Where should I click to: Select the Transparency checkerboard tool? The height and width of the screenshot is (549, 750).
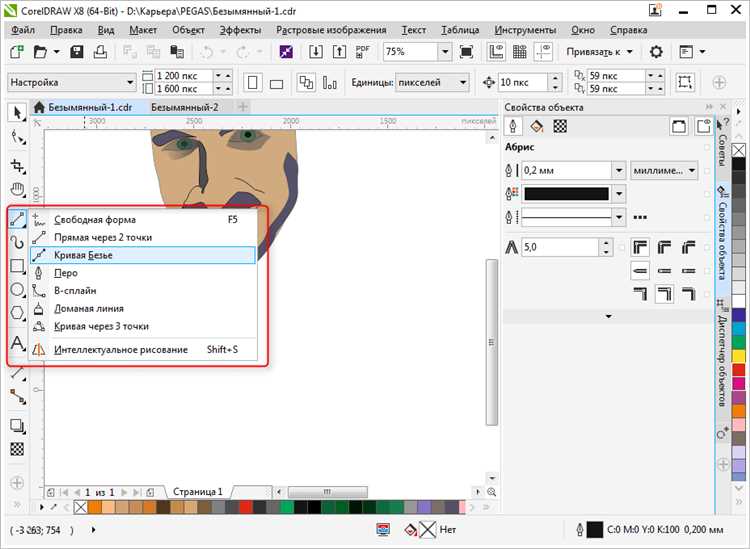[x=17, y=449]
